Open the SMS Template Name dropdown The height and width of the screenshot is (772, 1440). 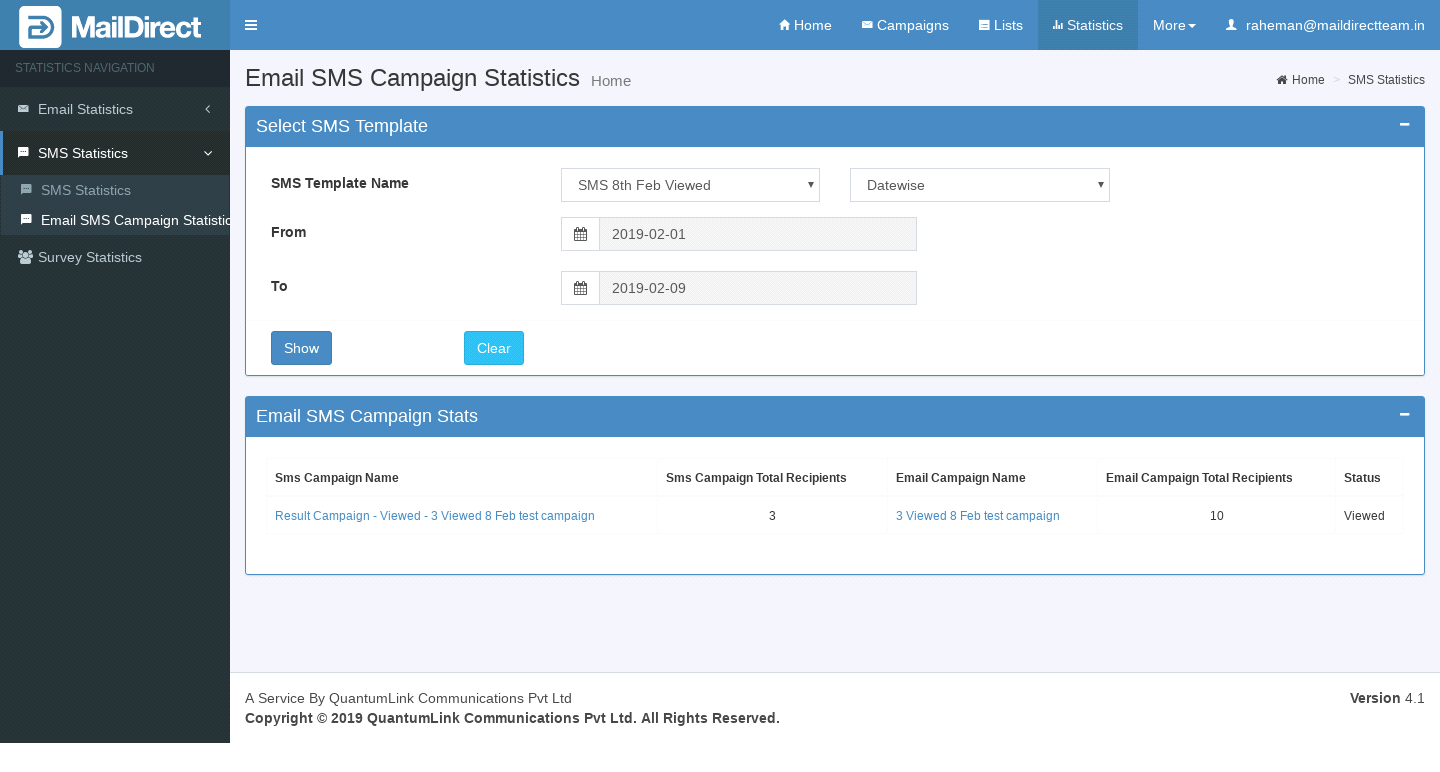pyautogui.click(x=690, y=185)
